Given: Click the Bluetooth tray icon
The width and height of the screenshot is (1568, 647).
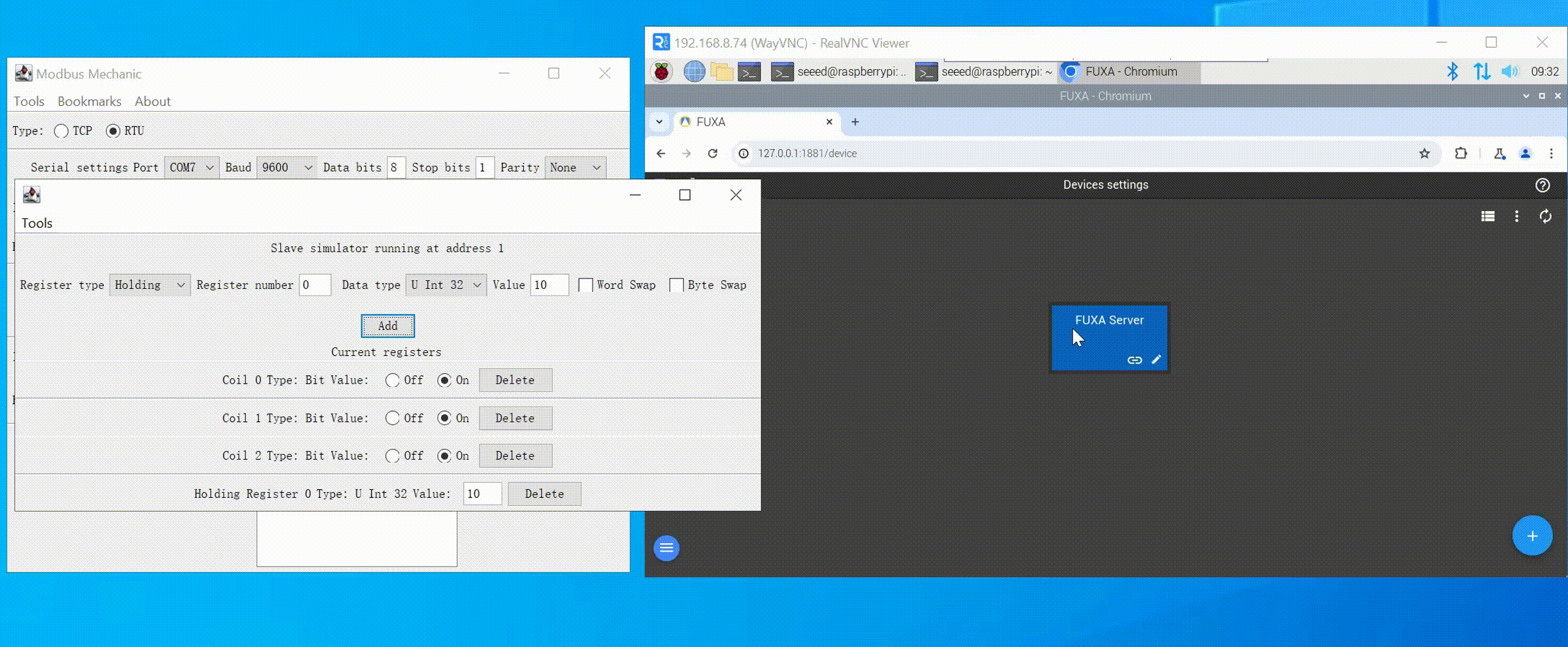Looking at the screenshot, I should pyautogui.click(x=1452, y=72).
